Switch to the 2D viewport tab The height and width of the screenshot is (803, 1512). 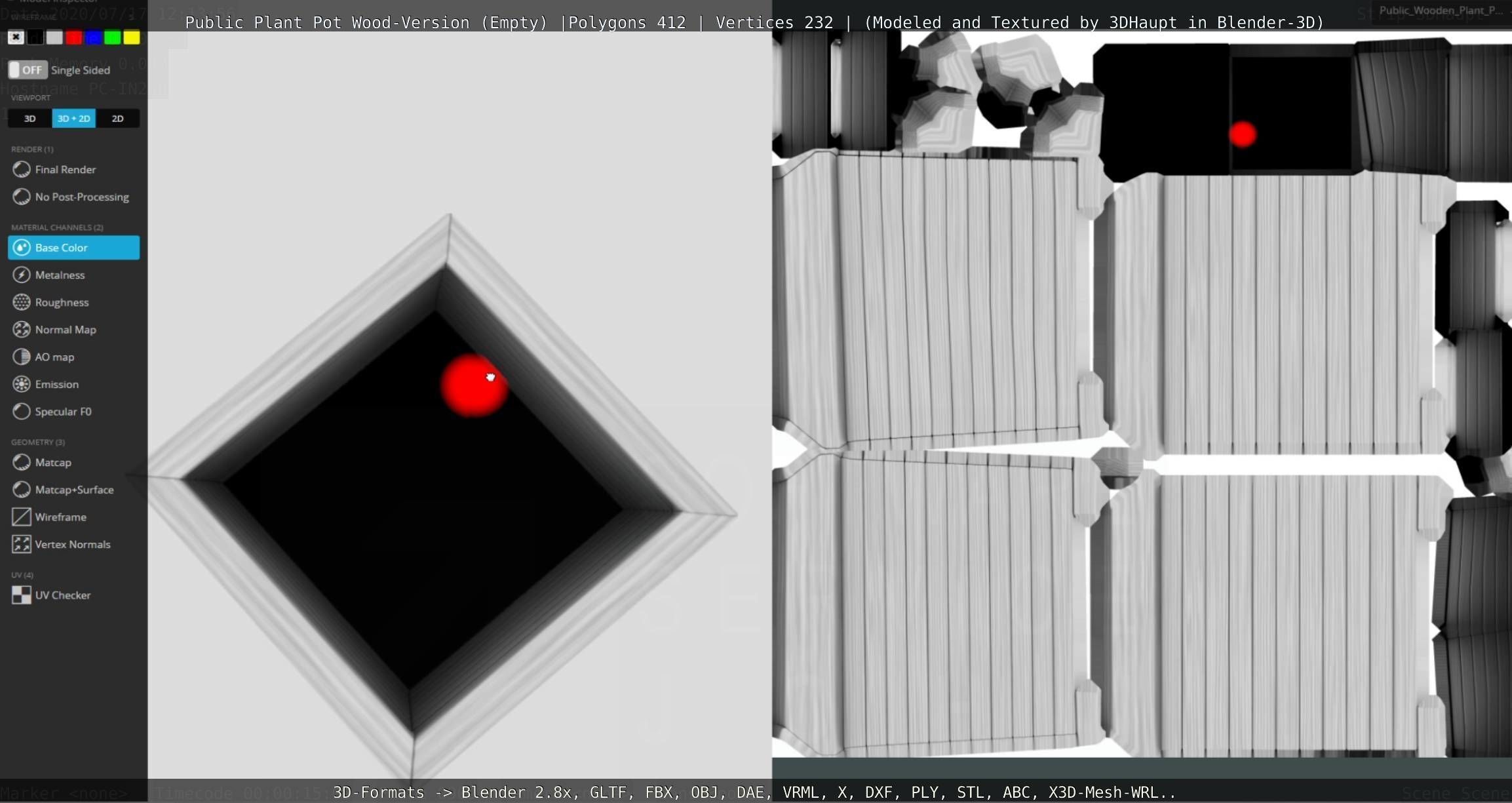click(117, 119)
